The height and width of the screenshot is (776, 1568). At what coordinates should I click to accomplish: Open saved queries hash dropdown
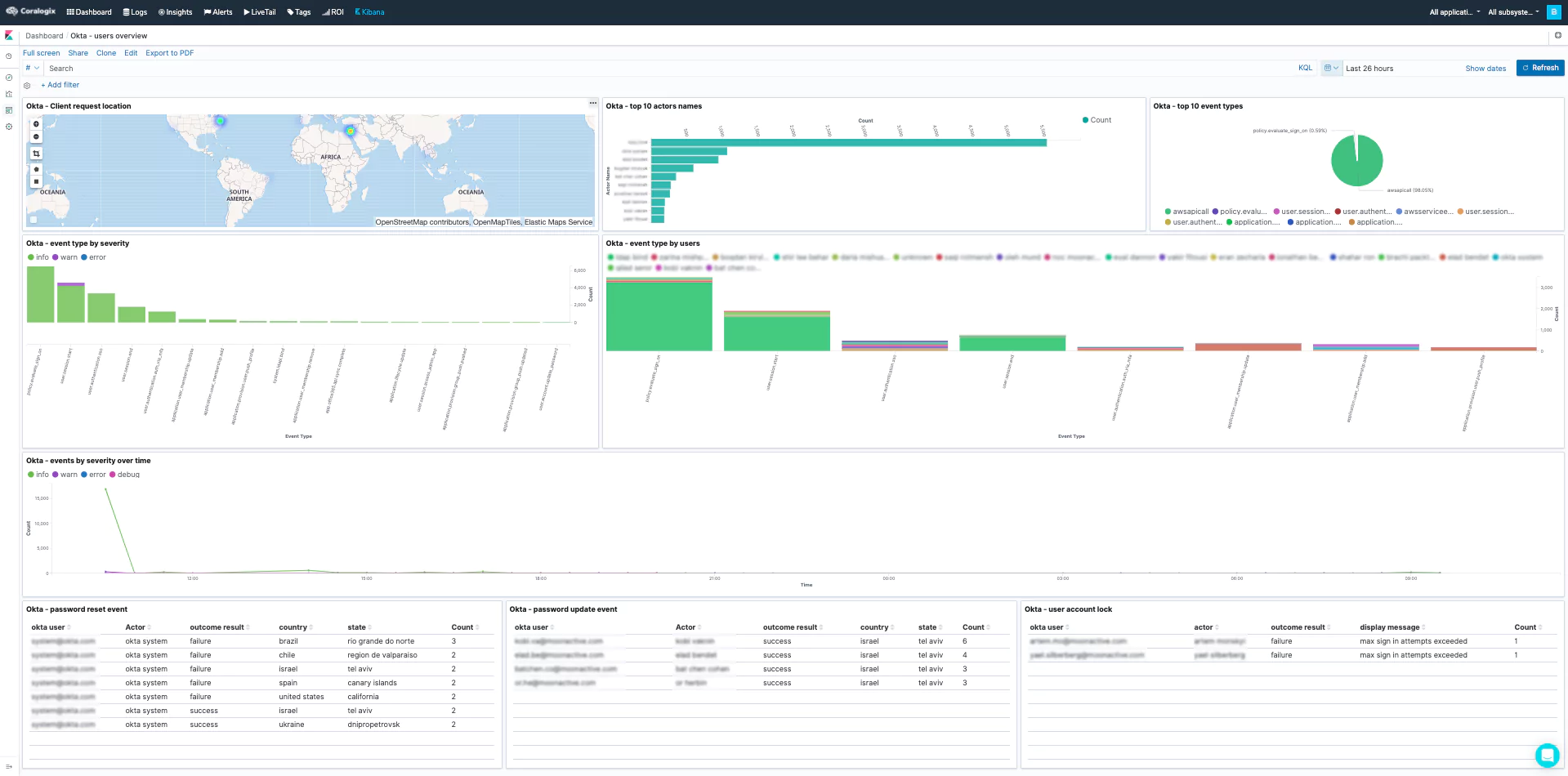[32, 68]
